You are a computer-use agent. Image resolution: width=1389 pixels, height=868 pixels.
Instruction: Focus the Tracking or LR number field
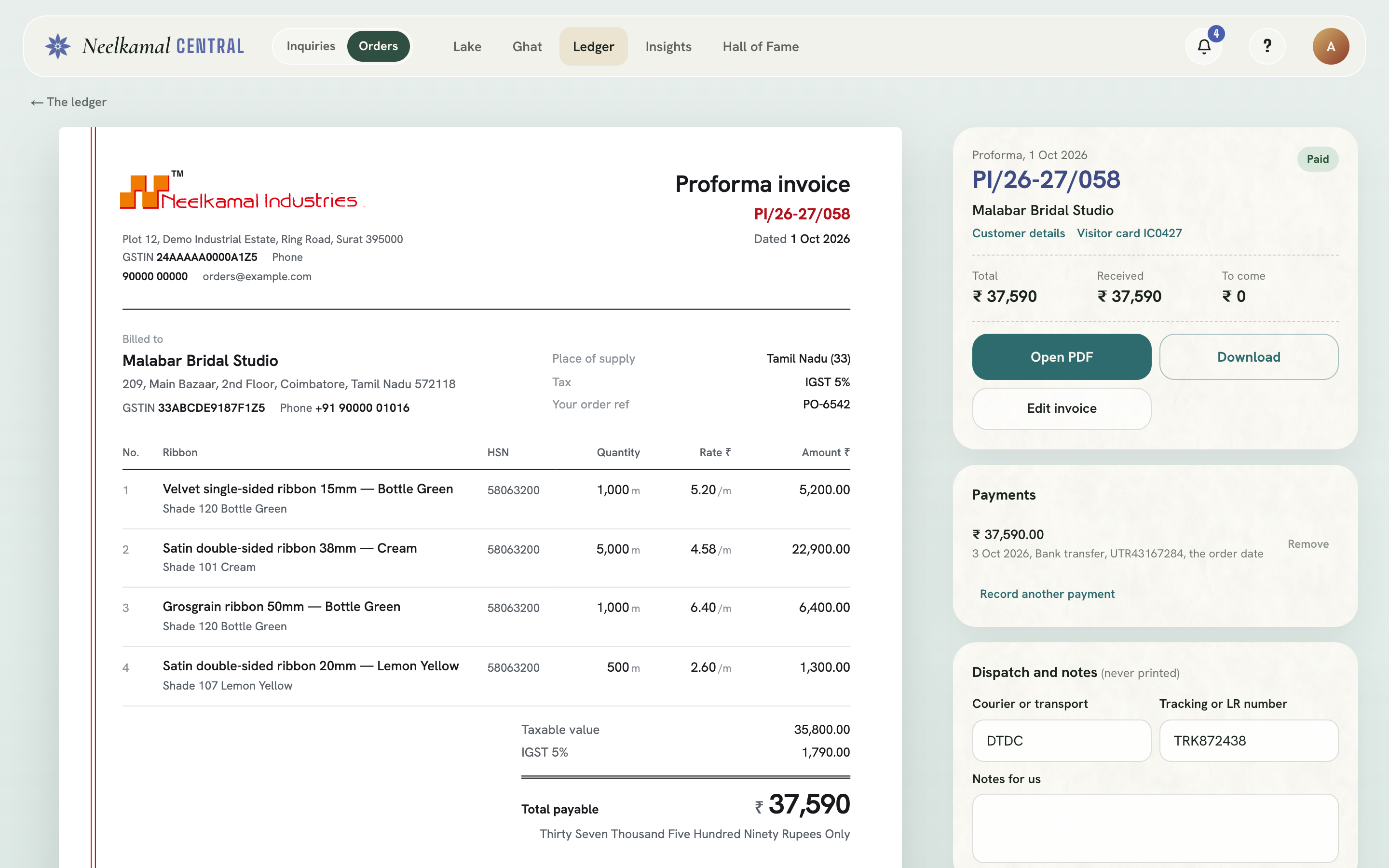pyautogui.click(x=1248, y=741)
